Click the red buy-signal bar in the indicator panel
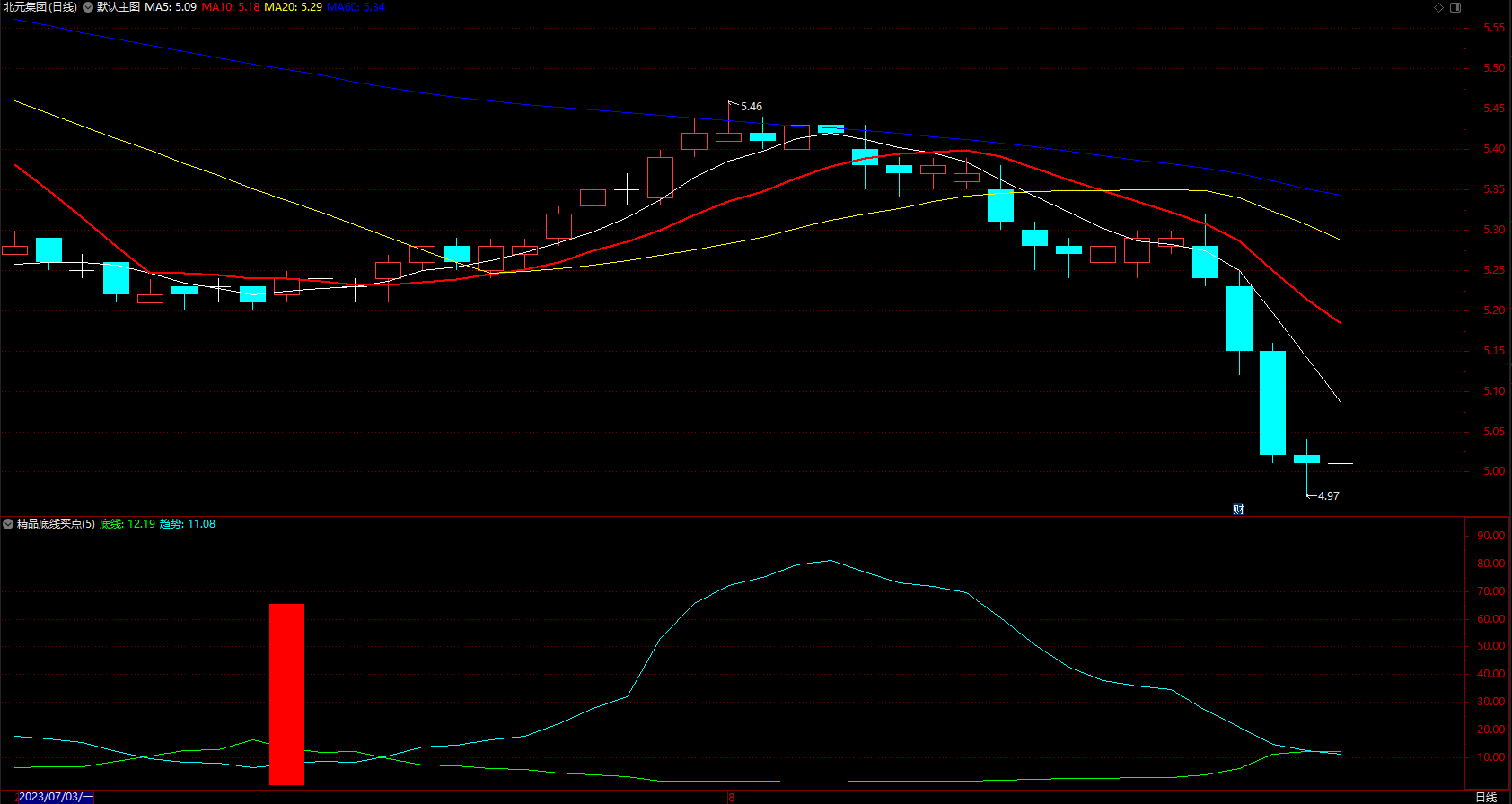Viewport: 1512px width, 804px height. coord(287,695)
